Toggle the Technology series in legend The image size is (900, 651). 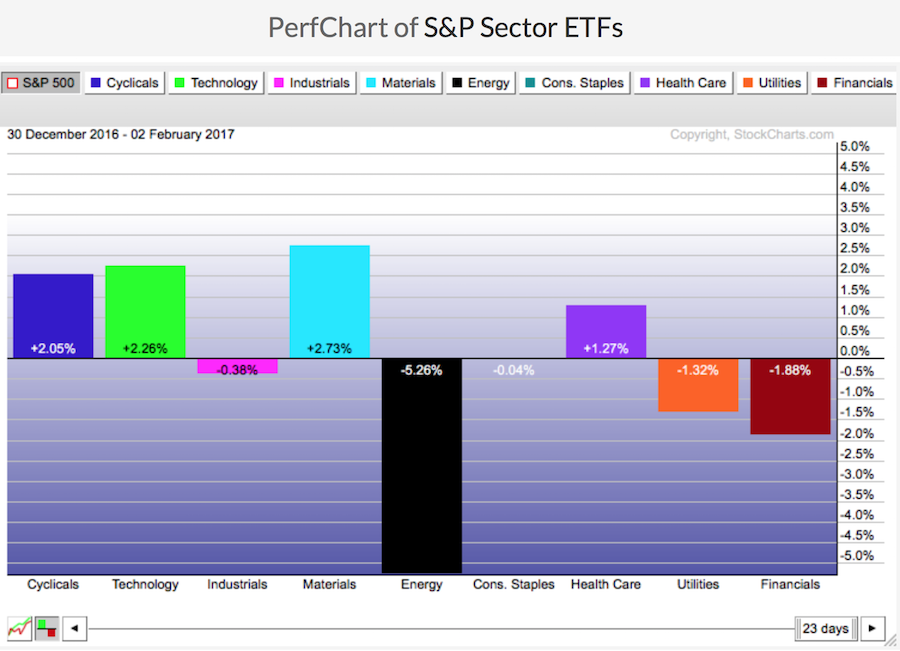[x=216, y=83]
